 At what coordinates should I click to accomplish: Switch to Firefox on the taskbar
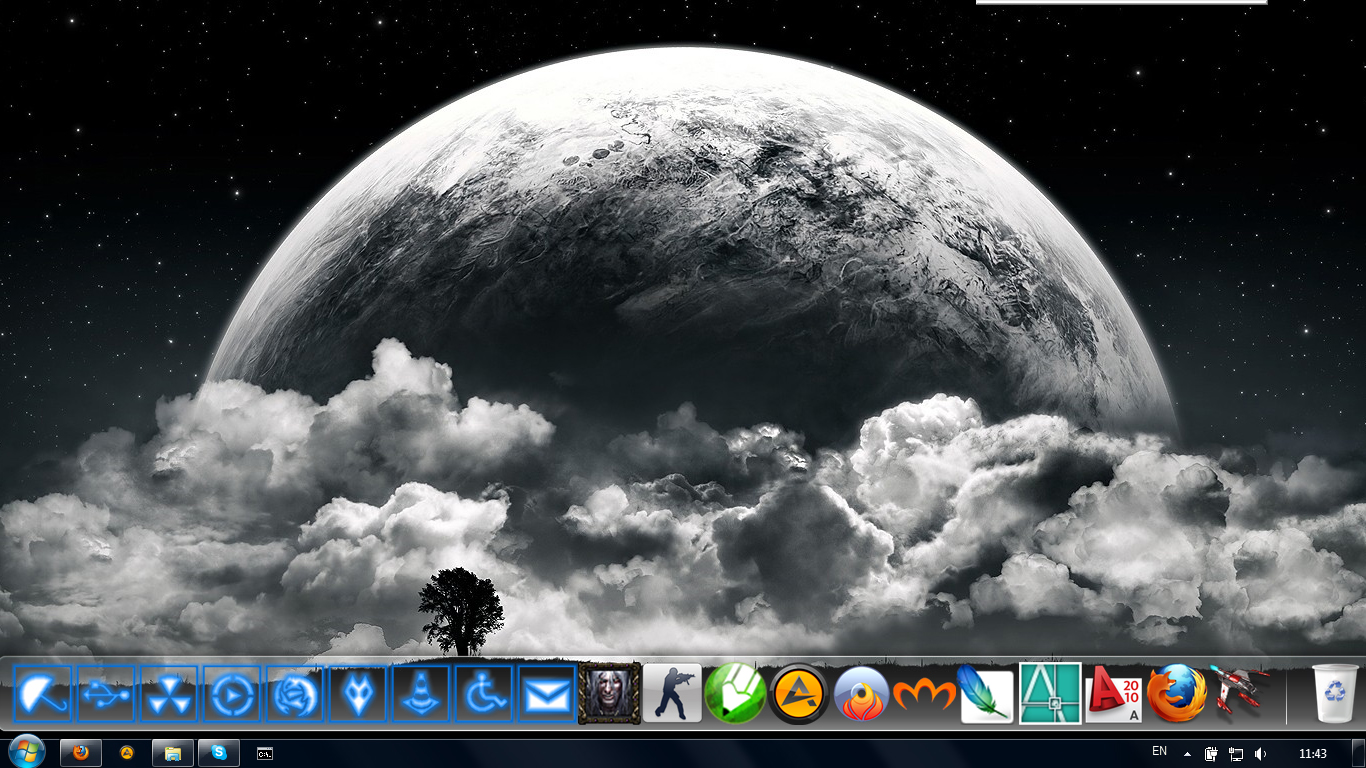coord(81,753)
